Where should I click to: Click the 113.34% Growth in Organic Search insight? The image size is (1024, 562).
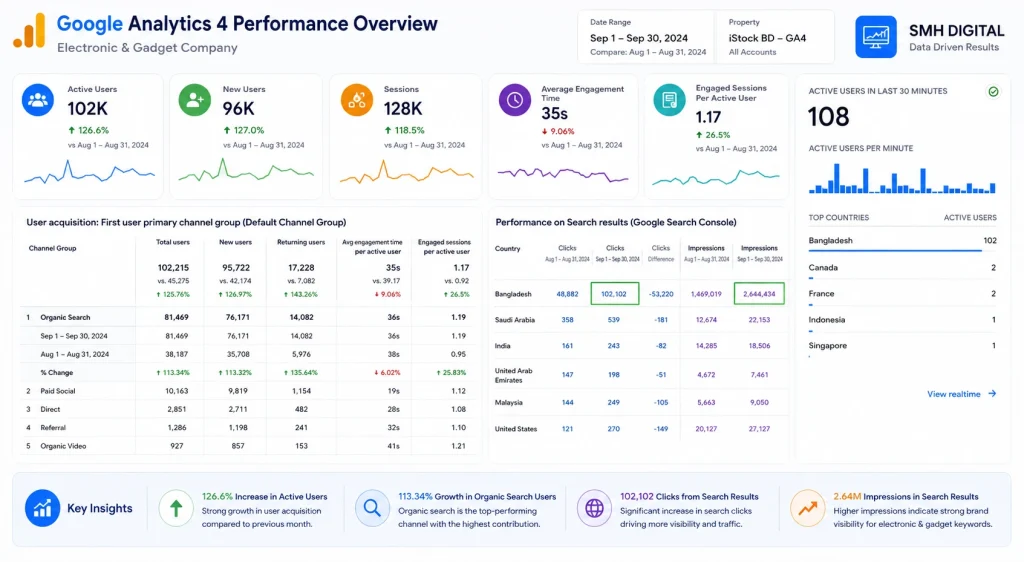[477, 496]
